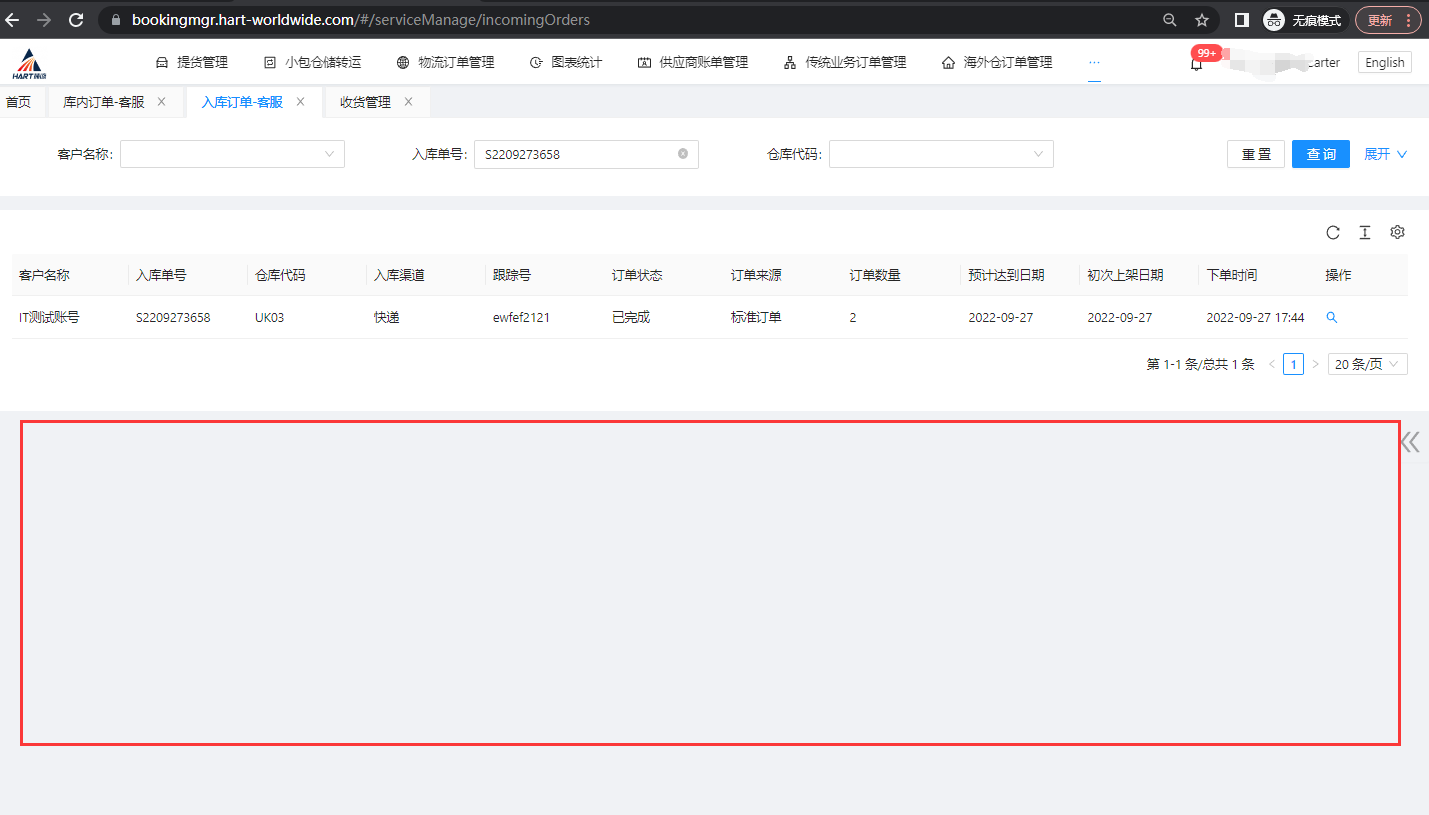Click the magnifier icon in the 操作 column
This screenshot has height=815, width=1429.
click(x=1331, y=317)
